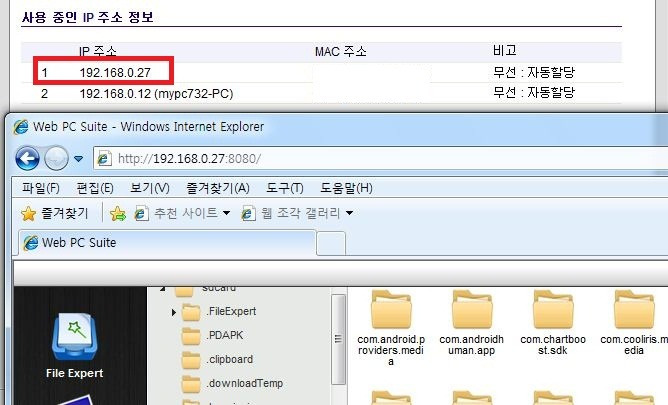Click the .downloadTemp folder icon

pos(191,384)
